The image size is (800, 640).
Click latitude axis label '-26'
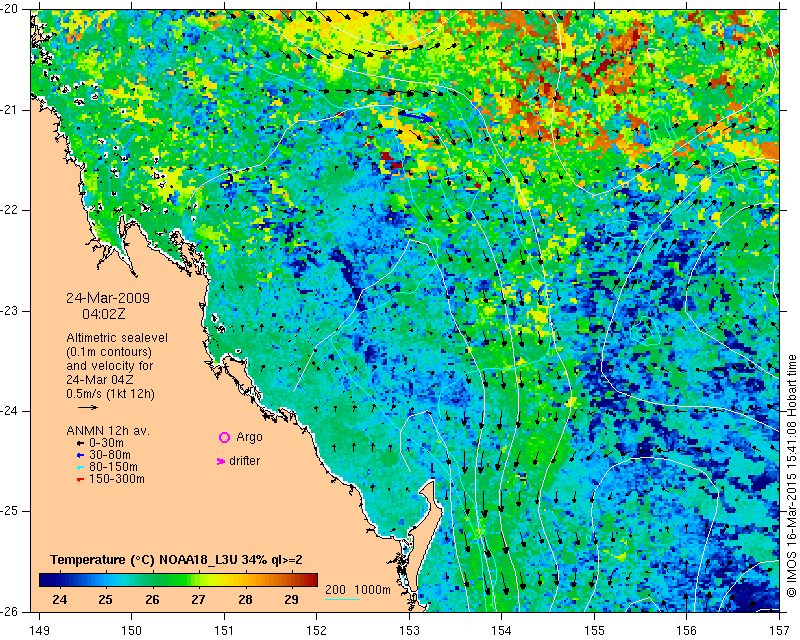click(10, 611)
